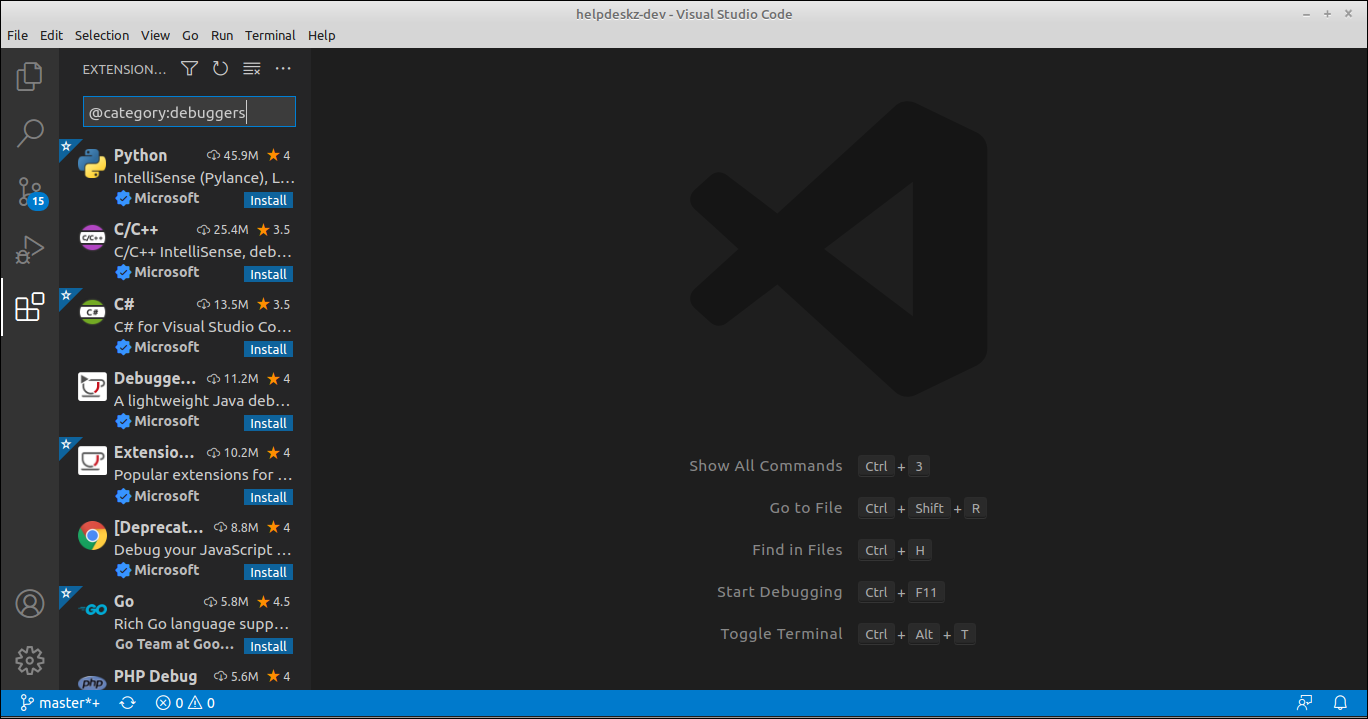Open notifications via the bell icon
This screenshot has width=1368, height=719.
point(1339,702)
